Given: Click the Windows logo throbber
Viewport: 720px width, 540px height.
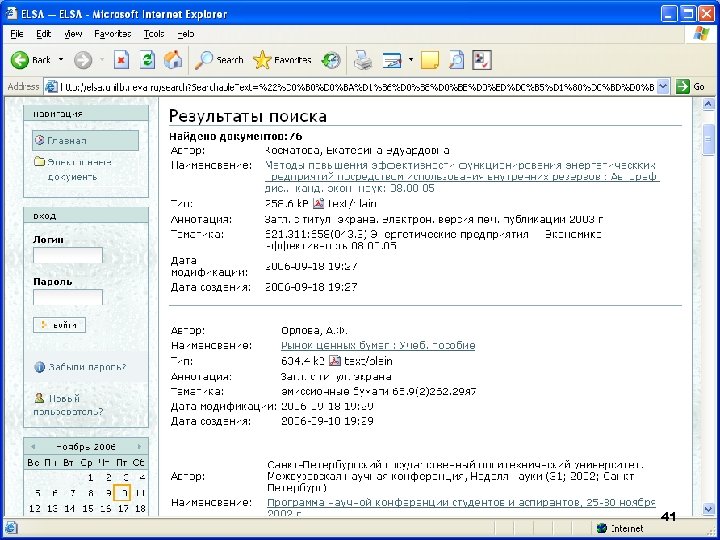Looking at the screenshot, I should pyautogui.click(x=701, y=34).
